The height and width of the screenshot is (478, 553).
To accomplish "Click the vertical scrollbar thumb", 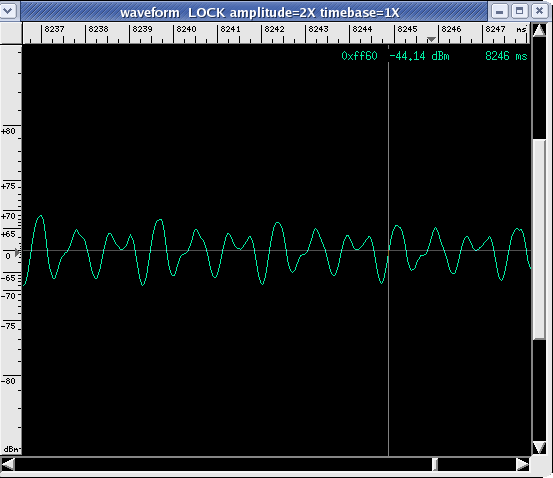I will (539, 240).
